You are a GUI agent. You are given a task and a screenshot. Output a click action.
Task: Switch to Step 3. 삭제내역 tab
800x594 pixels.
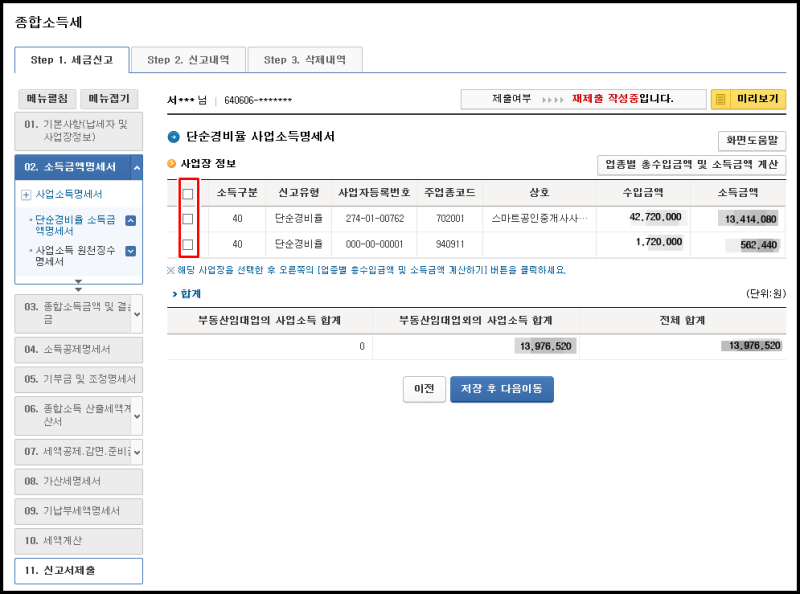pos(305,60)
